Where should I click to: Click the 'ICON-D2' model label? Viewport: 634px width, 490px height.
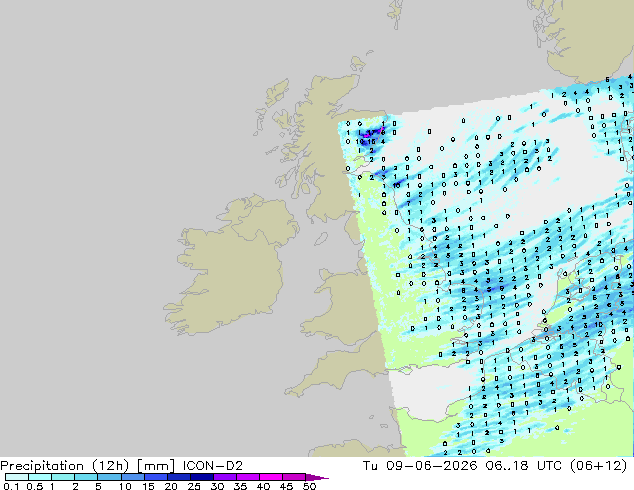[x=213, y=466]
